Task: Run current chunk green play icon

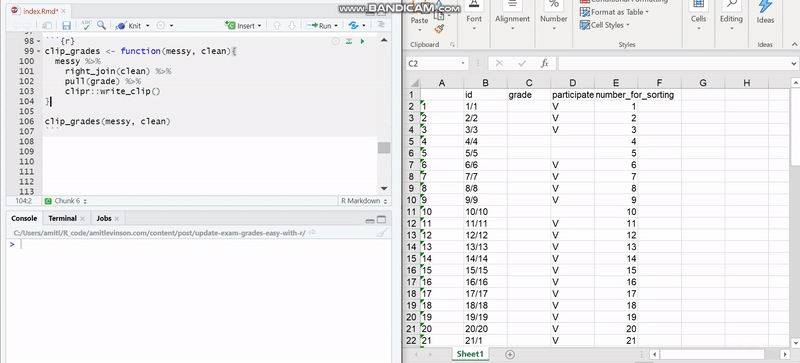Action: click(x=362, y=41)
